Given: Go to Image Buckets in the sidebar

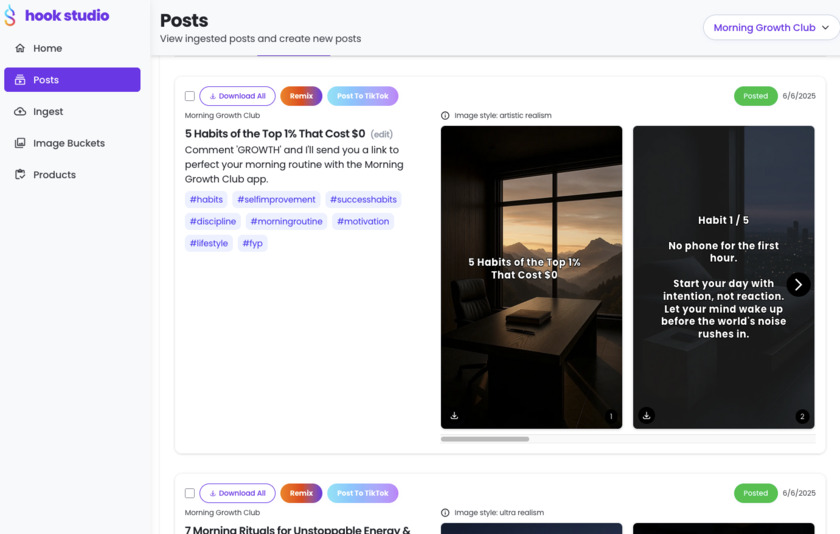Looking at the screenshot, I should pyautogui.click(x=68, y=143).
